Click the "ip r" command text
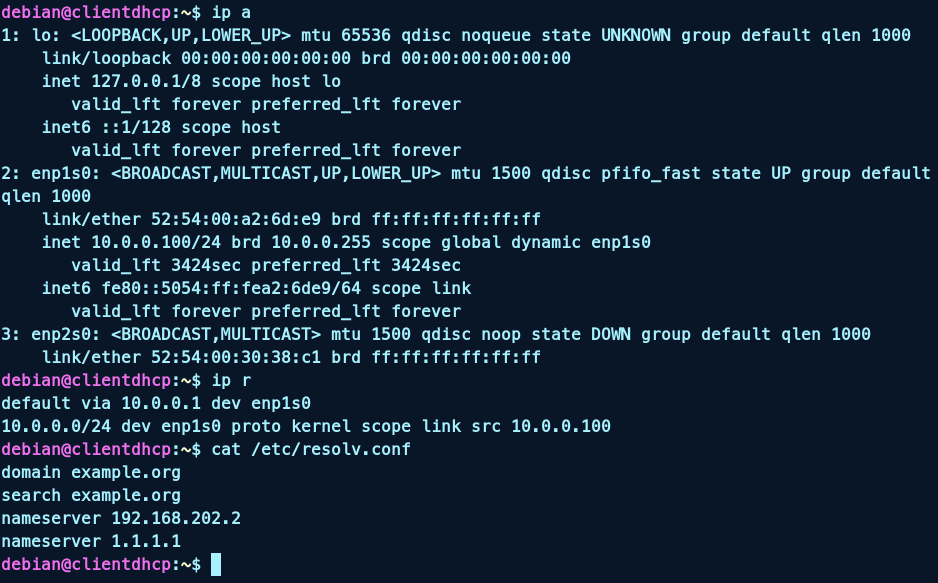938x583 pixels. [231, 380]
